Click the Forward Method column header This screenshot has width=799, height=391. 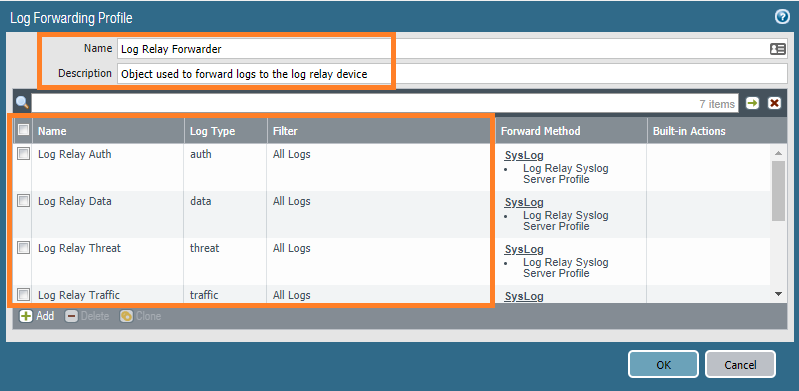pos(571,131)
